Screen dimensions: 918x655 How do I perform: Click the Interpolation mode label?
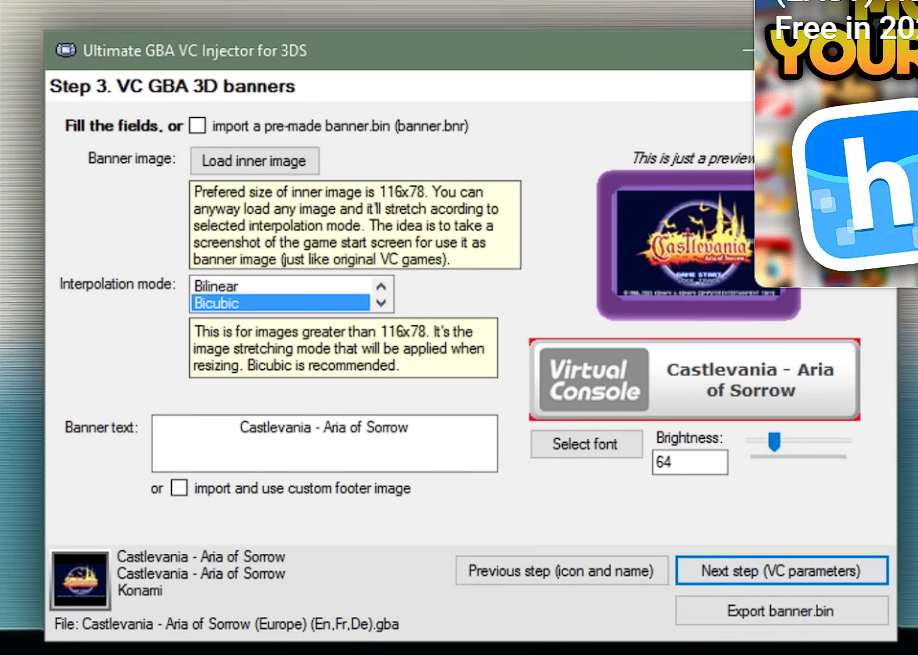coord(118,284)
